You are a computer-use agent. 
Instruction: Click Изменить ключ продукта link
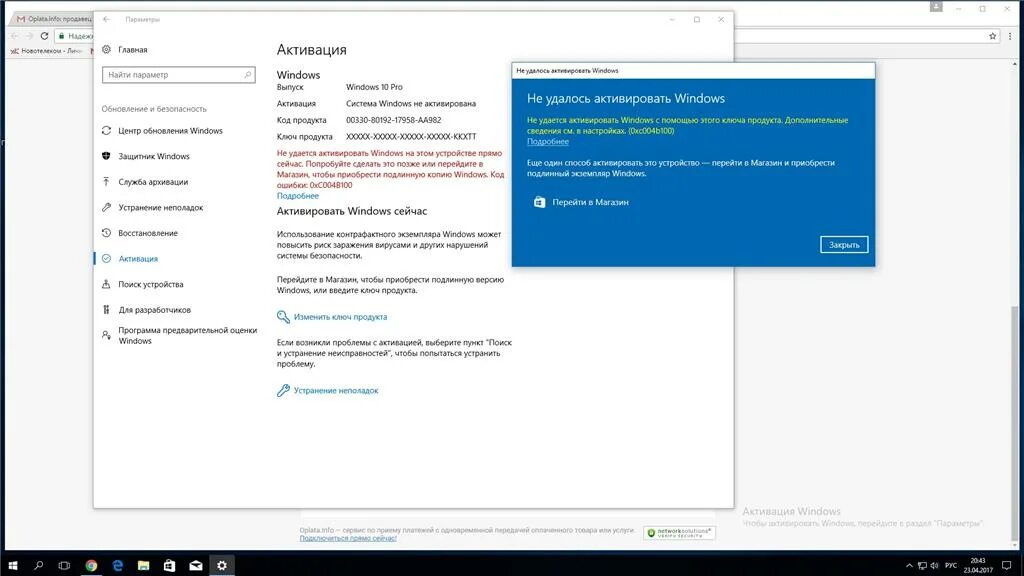click(x=340, y=317)
